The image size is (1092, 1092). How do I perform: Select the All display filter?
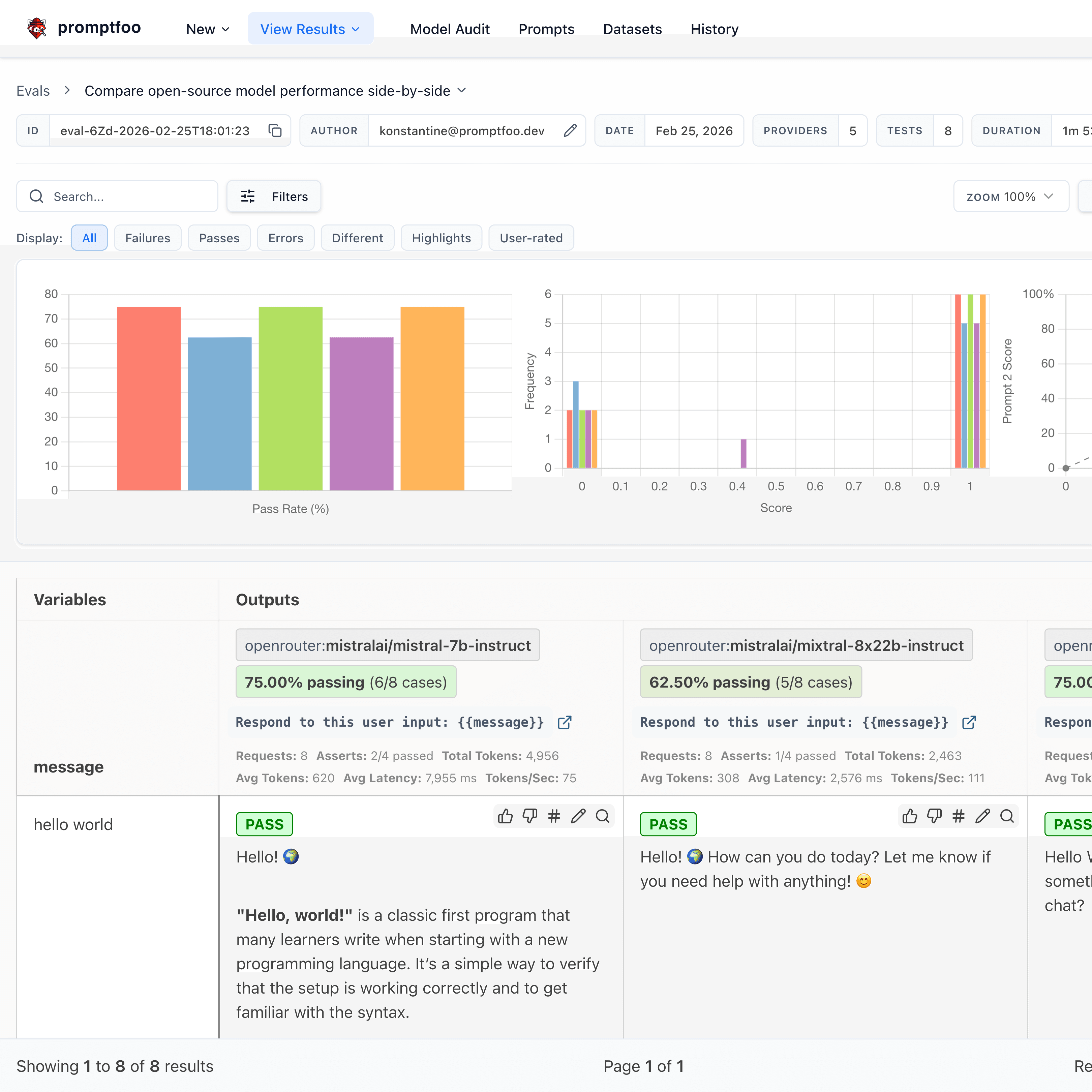(x=89, y=238)
